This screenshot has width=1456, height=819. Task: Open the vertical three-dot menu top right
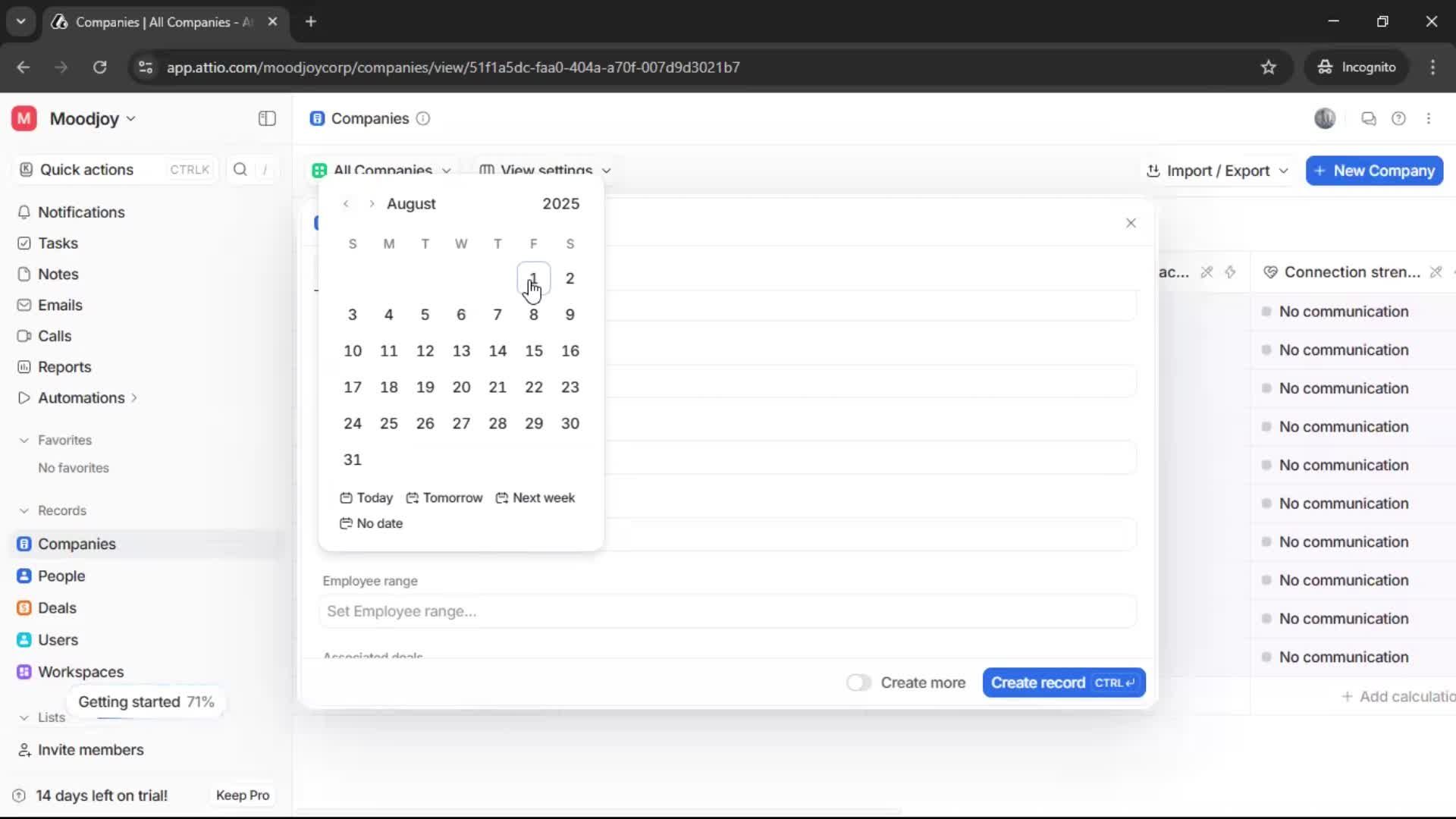point(1429,118)
